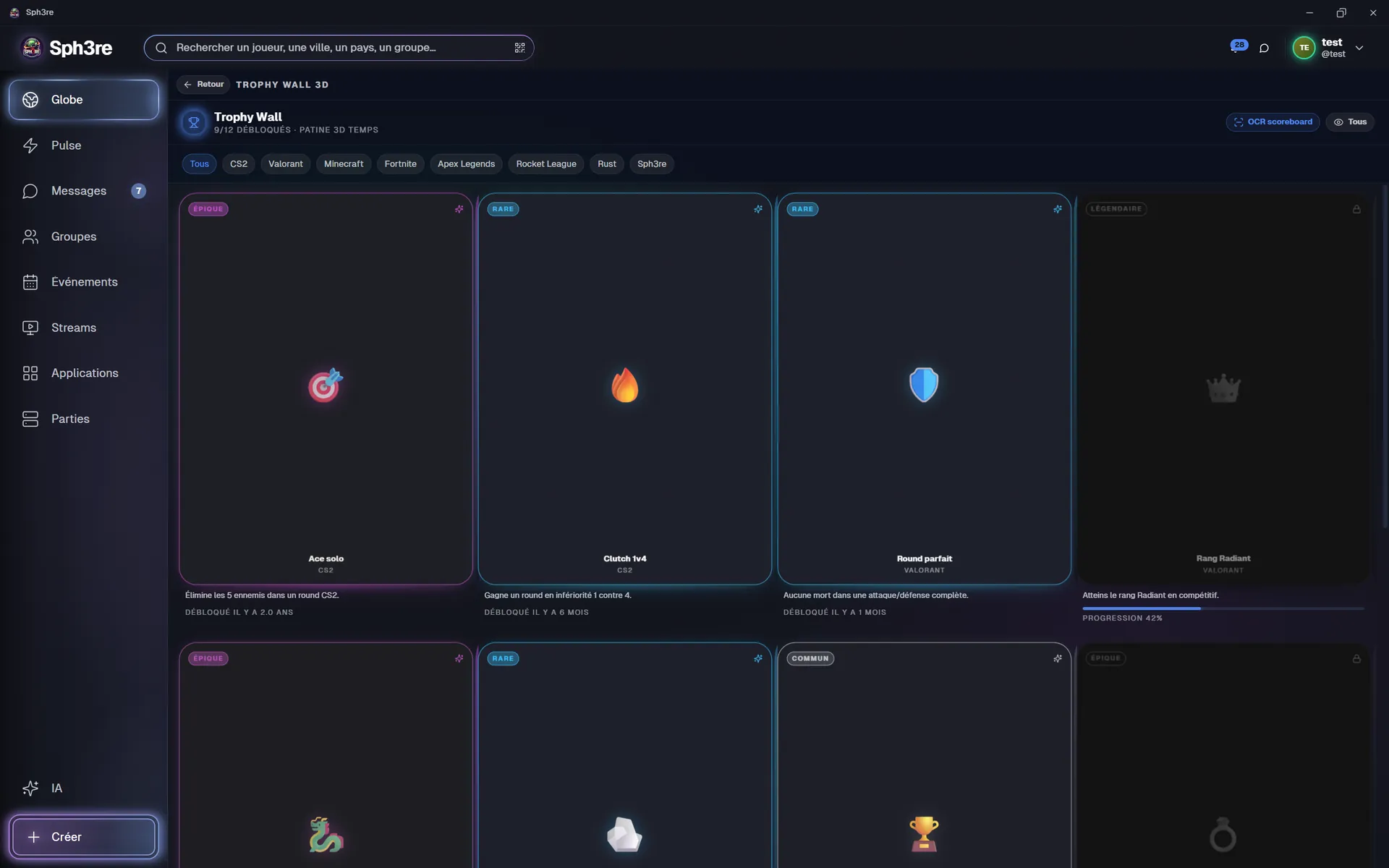1389x868 pixels.
Task: Open the Clutch 1v4 trophy card
Action: [x=625, y=389]
